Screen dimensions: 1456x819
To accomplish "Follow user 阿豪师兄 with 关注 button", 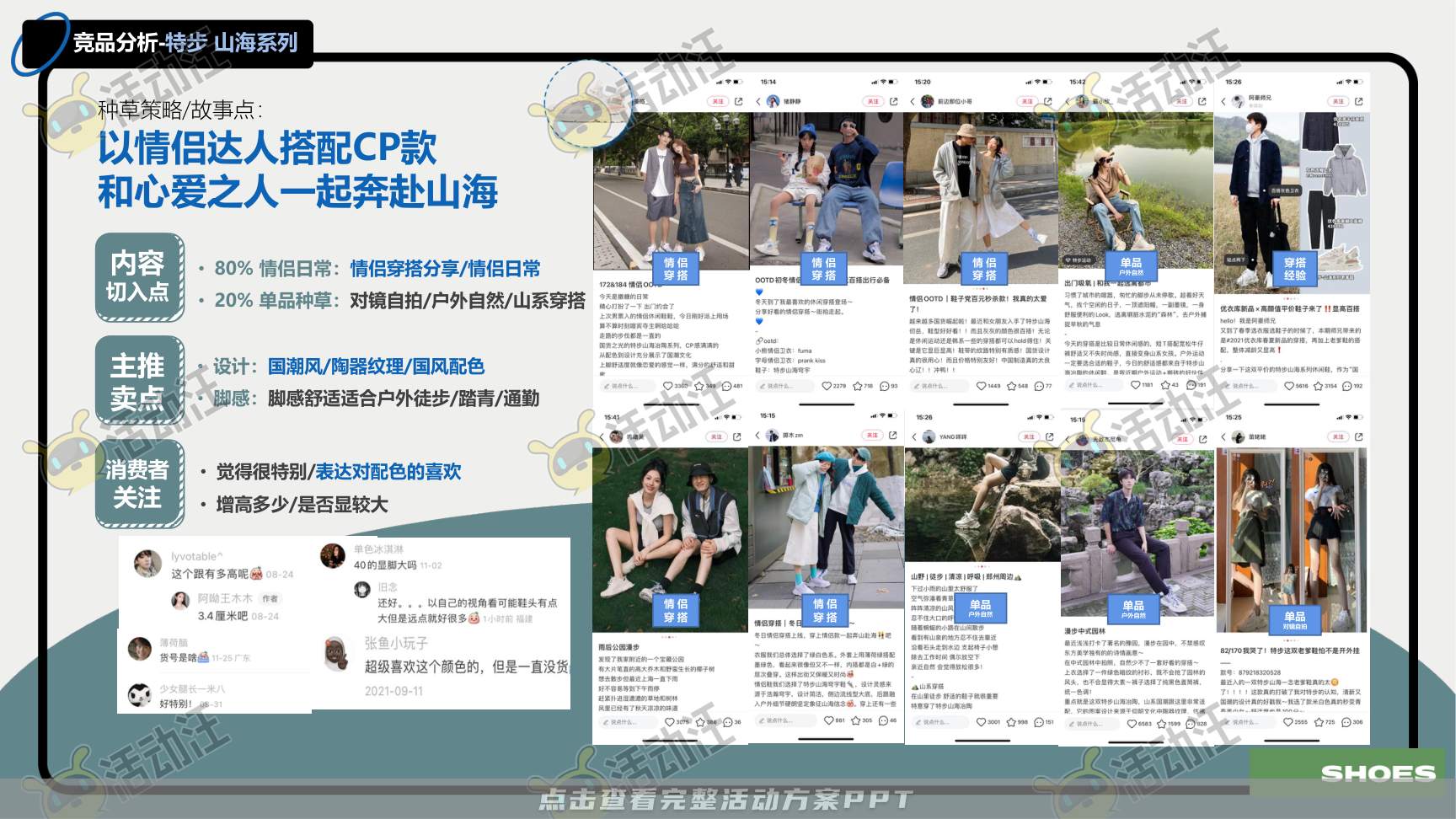I will pyautogui.click(x=1338, y=101).
